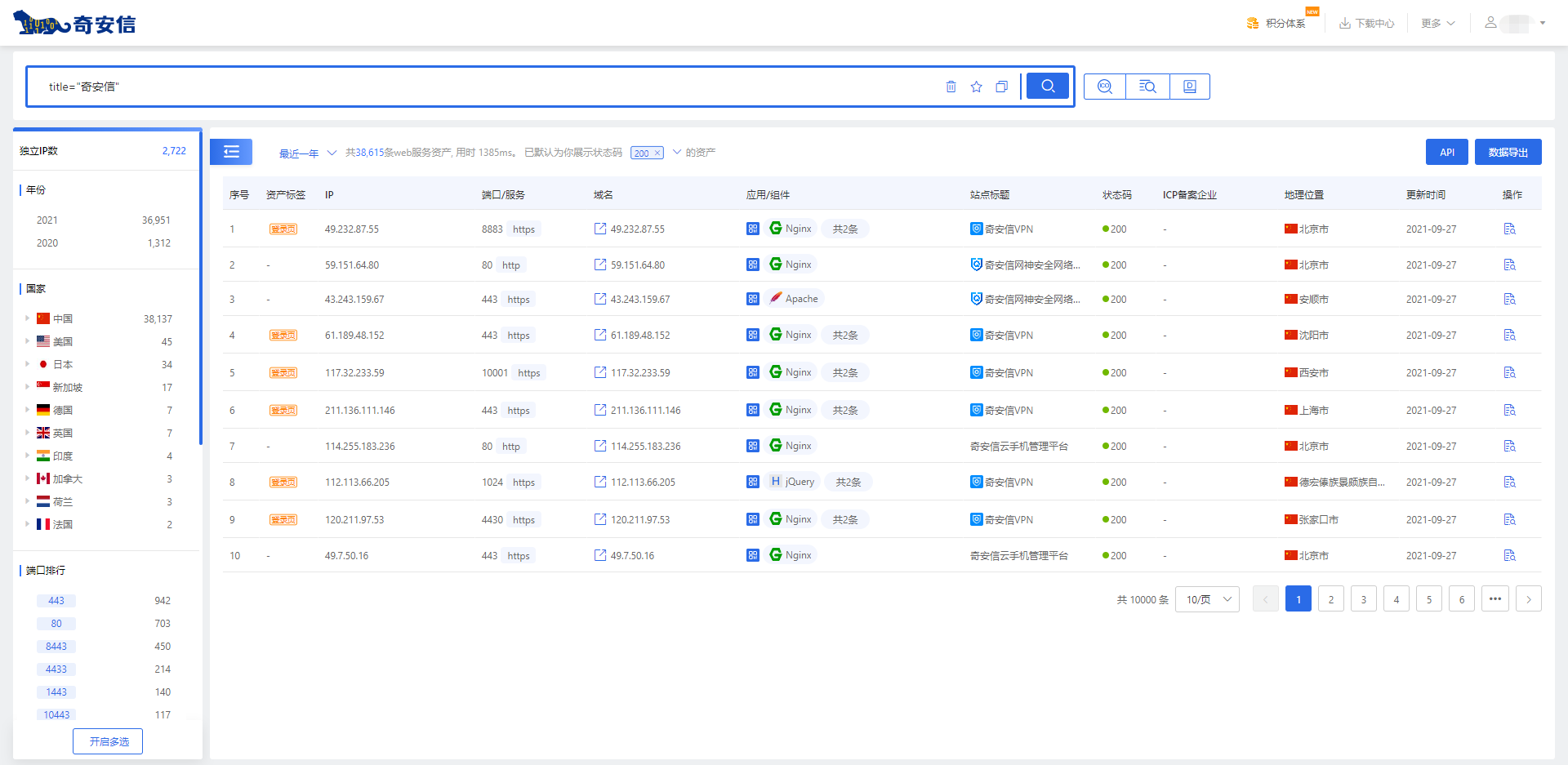
Task: Open the third icon in the search toolbar group
Action: [x=1190, y=87]
